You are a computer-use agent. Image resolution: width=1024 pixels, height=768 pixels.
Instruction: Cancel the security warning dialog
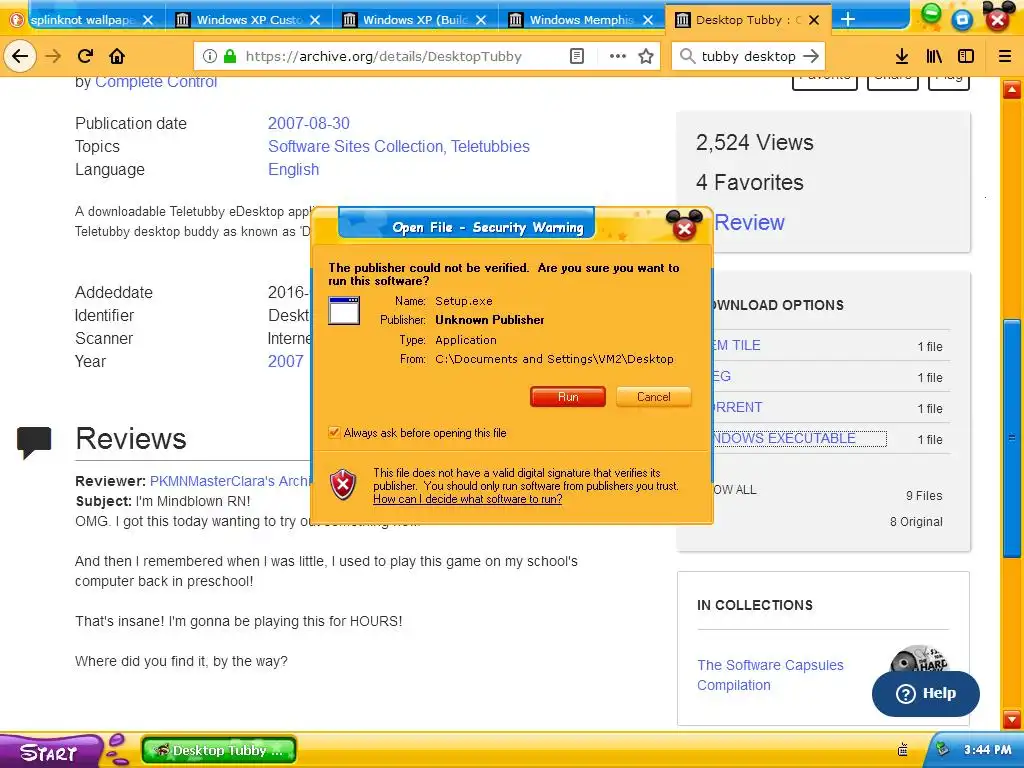click(x=653, y=396)
